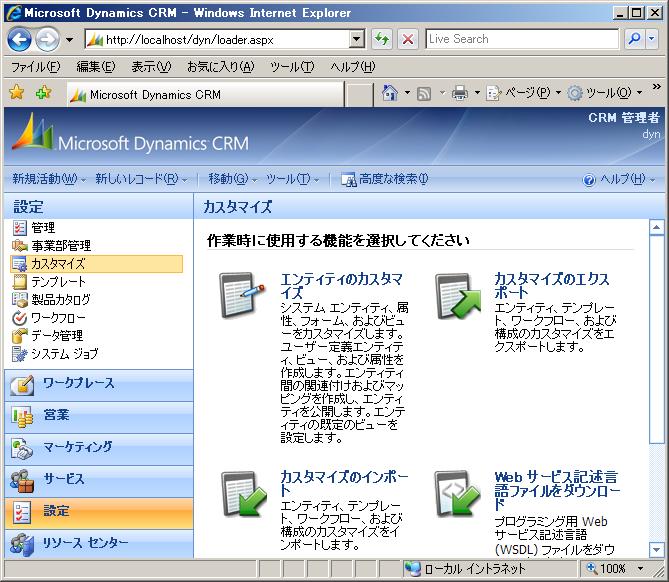Open the お気に入り(A) menu
The image size is (669, 582).
tap(221, 67)
